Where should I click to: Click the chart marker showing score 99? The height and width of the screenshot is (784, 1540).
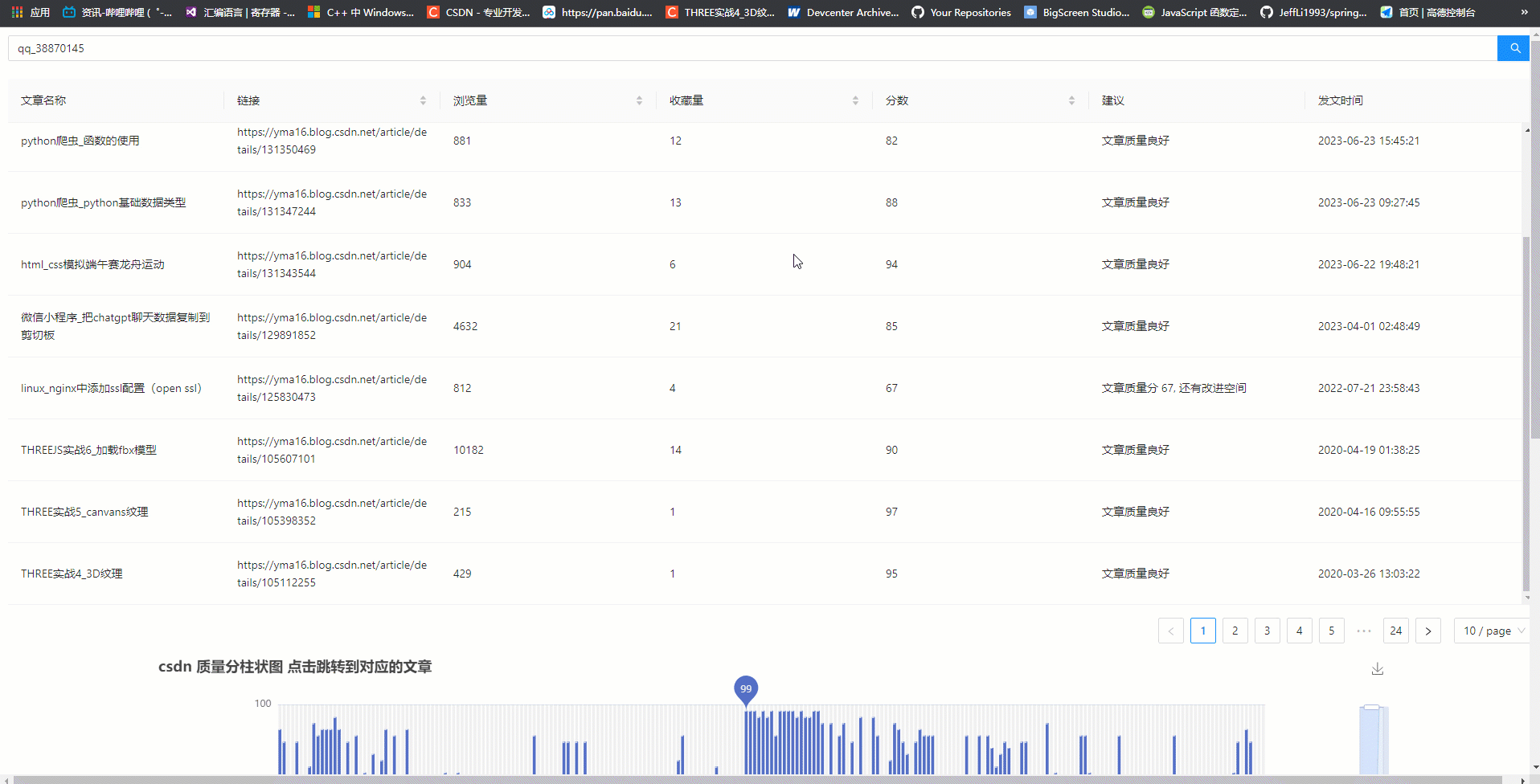[x=745, y=688]
